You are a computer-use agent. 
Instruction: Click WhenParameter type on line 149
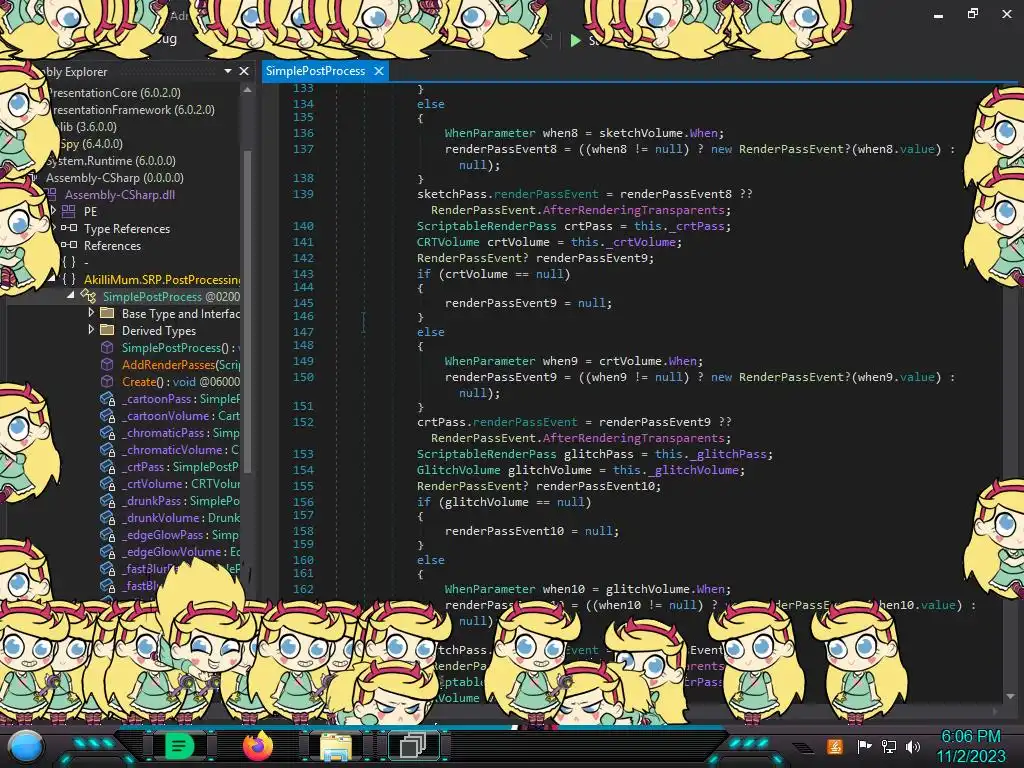490,360
